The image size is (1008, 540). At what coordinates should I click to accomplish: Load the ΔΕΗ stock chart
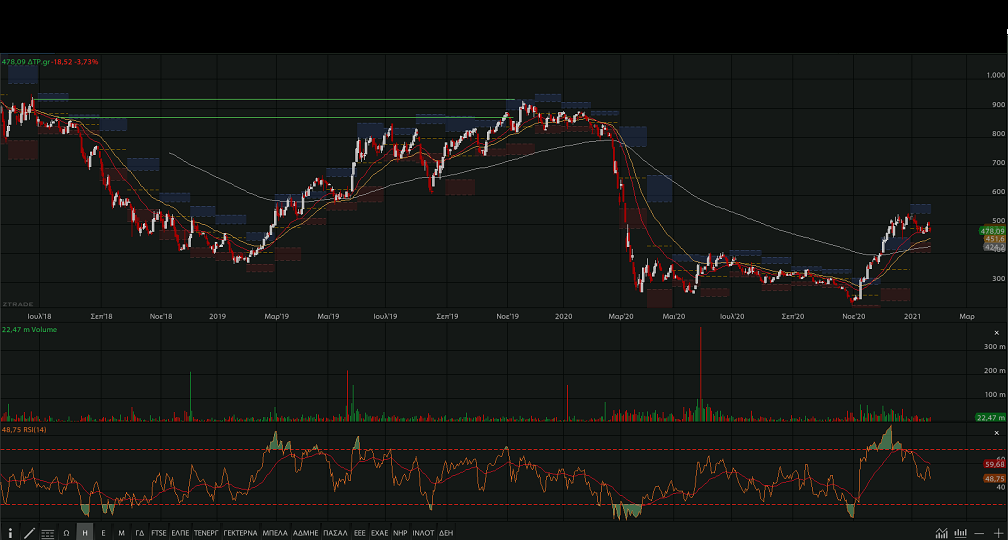(446, 533)
